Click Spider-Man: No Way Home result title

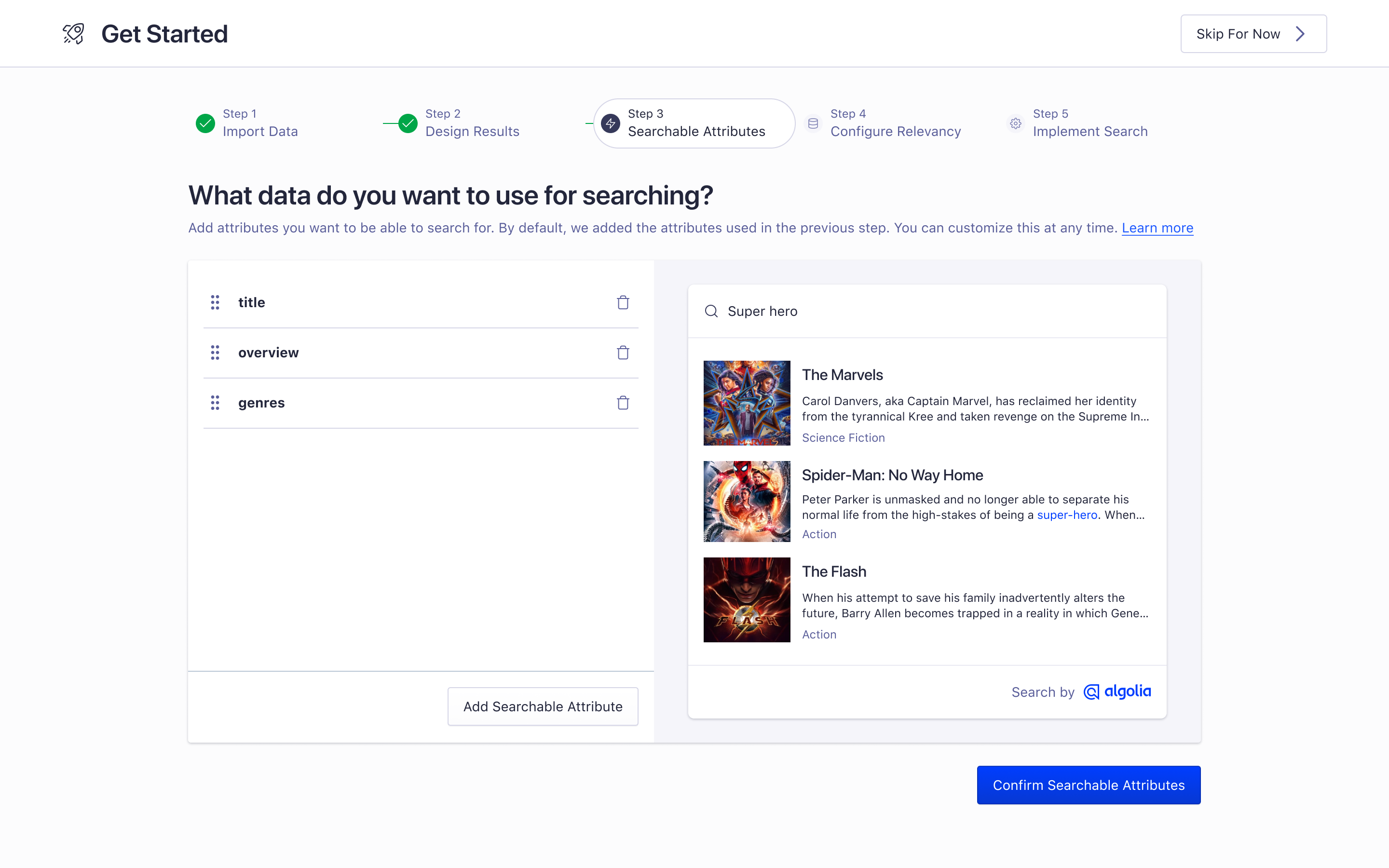pos(892,475)
